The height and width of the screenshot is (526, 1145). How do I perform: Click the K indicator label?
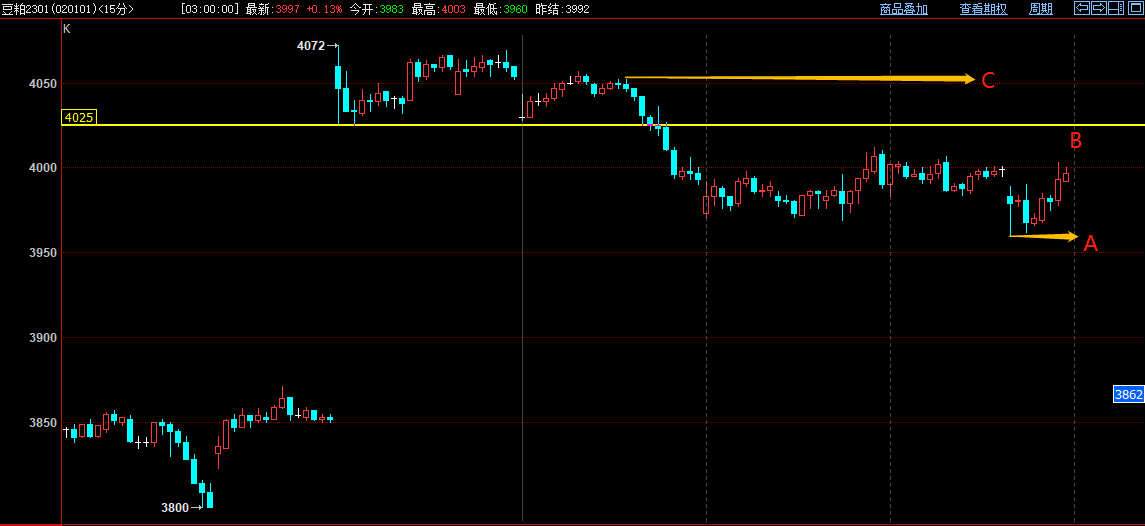(x=66, y=28)
